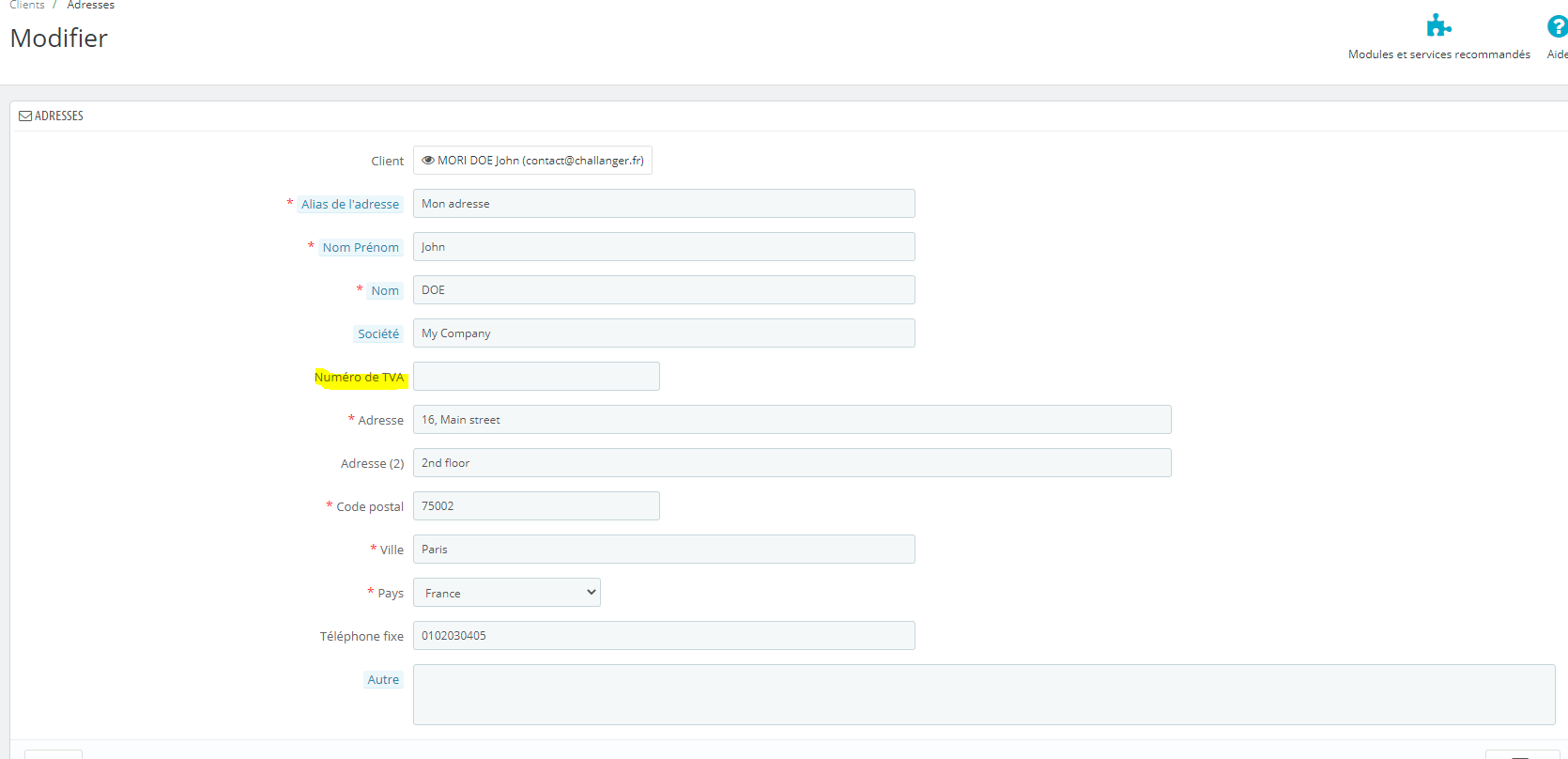Click the "Nom" label above Société
This screenshot has width=1568, height=759.
pyautogui.click(x=385, y=290)
